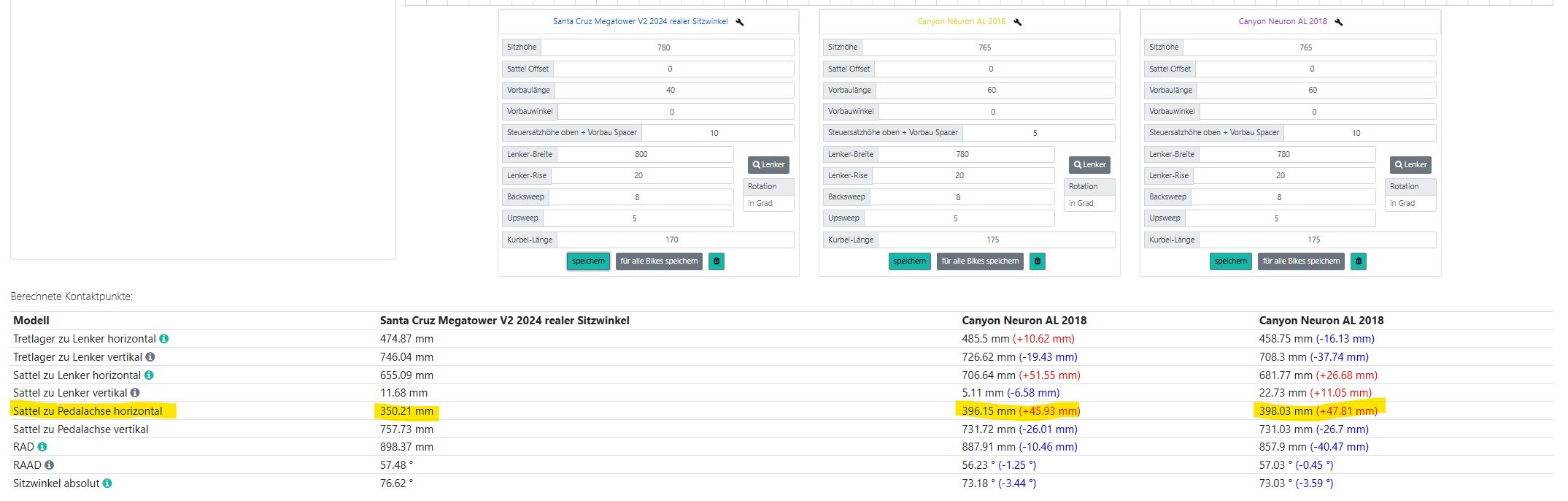Open info icon for Sattel zu Lenker vertikal
The width and height of the screenshot is (1568, 501).
click(x=135, y=393)
